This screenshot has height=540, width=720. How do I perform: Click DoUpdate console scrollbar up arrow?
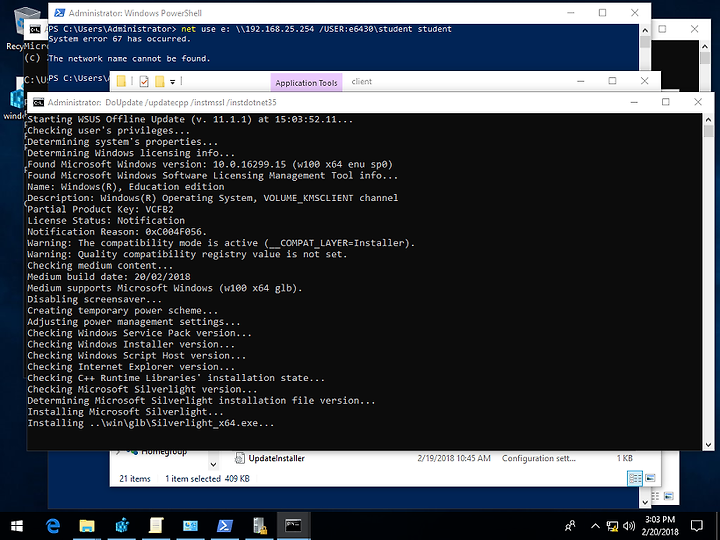708,119
